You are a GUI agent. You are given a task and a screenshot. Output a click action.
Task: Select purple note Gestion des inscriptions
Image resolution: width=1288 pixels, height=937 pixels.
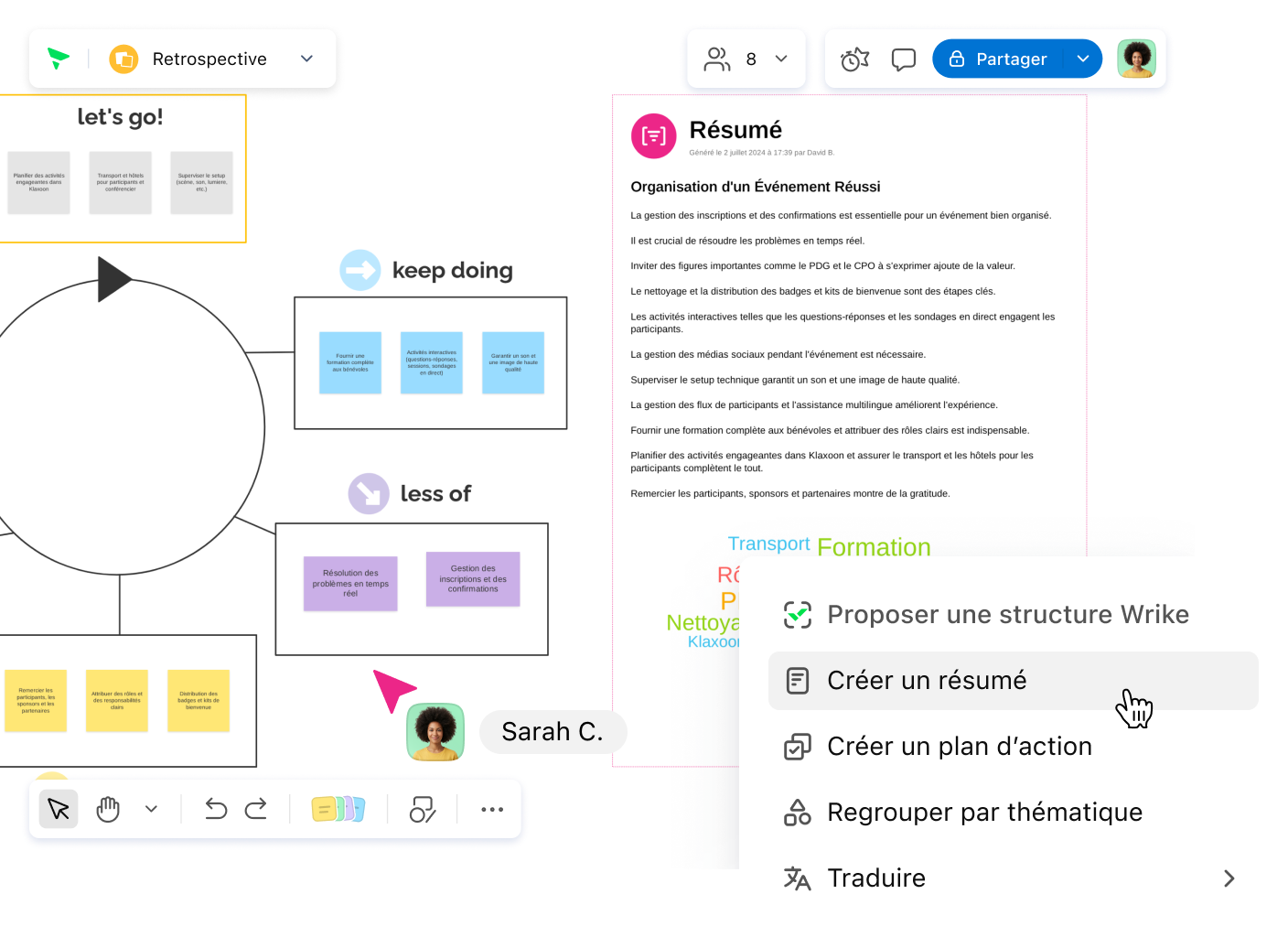(x=473, y=579)
